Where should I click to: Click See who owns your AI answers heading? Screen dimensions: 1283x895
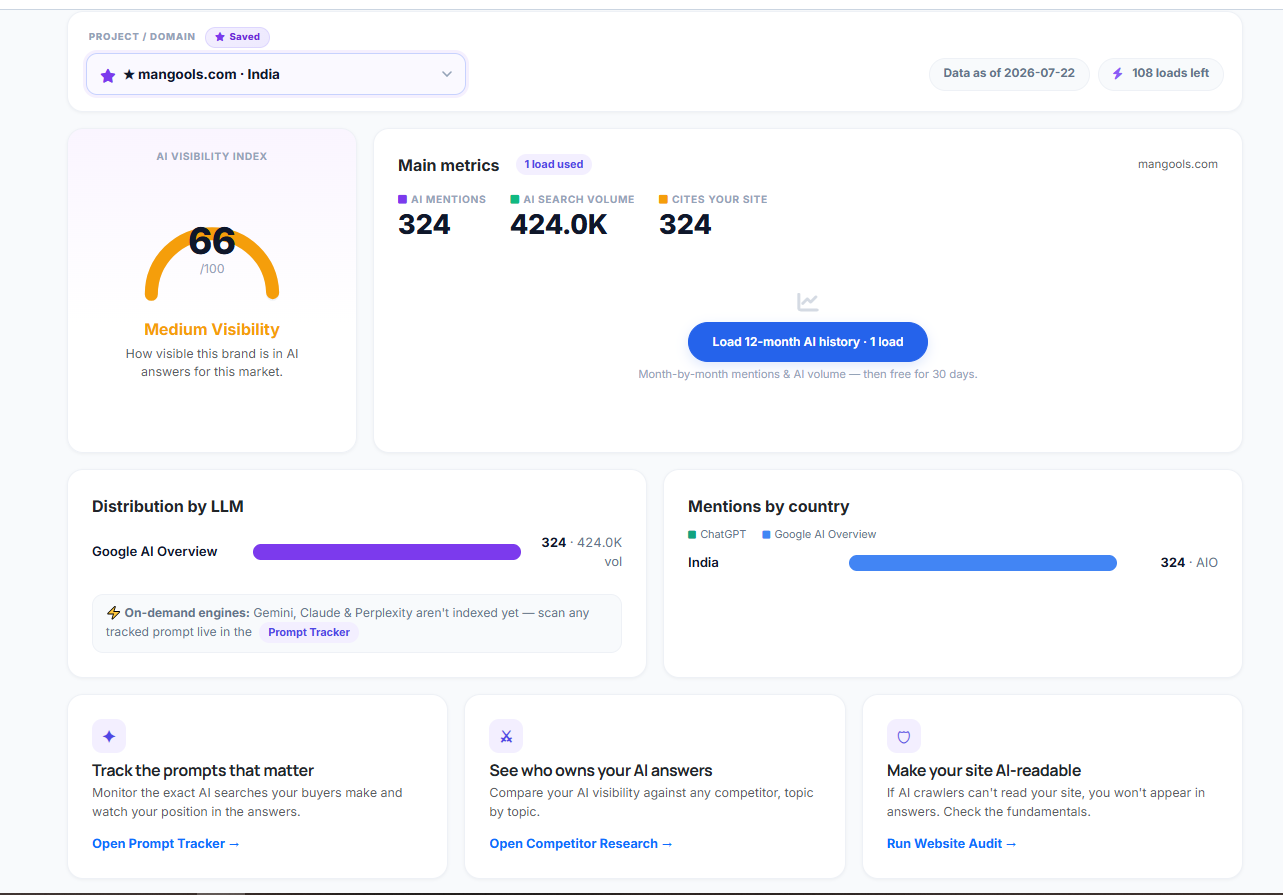(x=601, y=770)
